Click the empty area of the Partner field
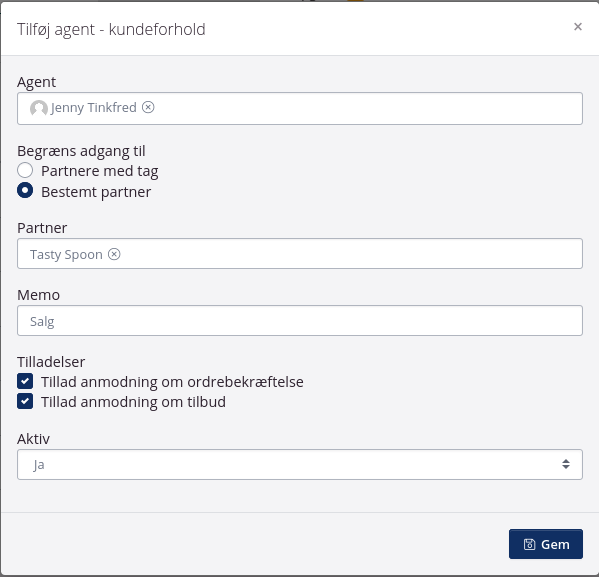Viewport: 599px width, 577px height. 351,254
